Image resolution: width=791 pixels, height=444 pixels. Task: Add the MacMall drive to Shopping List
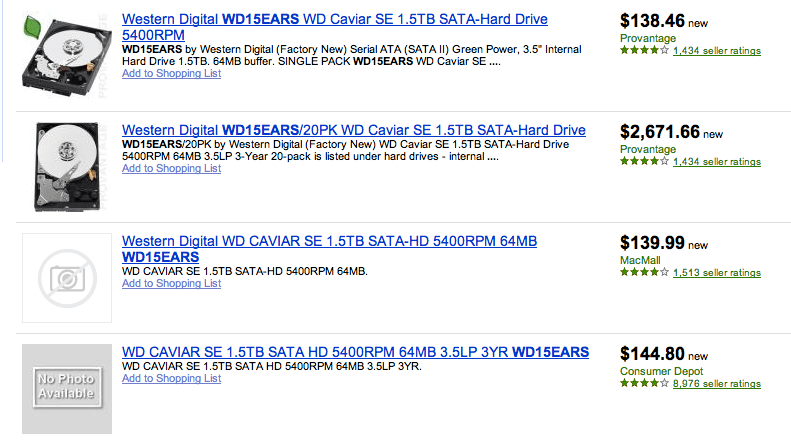172,283
